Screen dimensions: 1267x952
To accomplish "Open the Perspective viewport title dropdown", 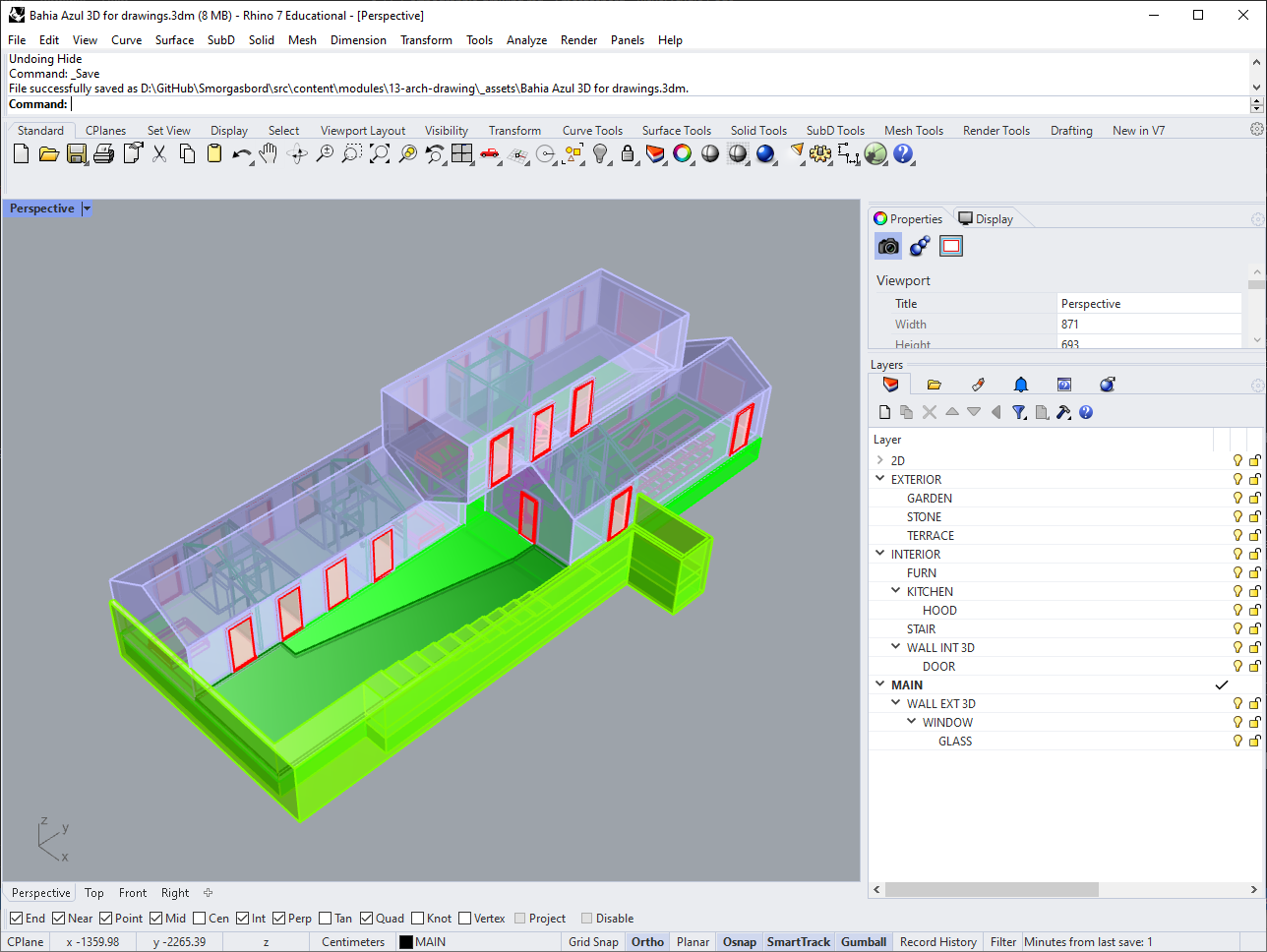I will point(87,208).
